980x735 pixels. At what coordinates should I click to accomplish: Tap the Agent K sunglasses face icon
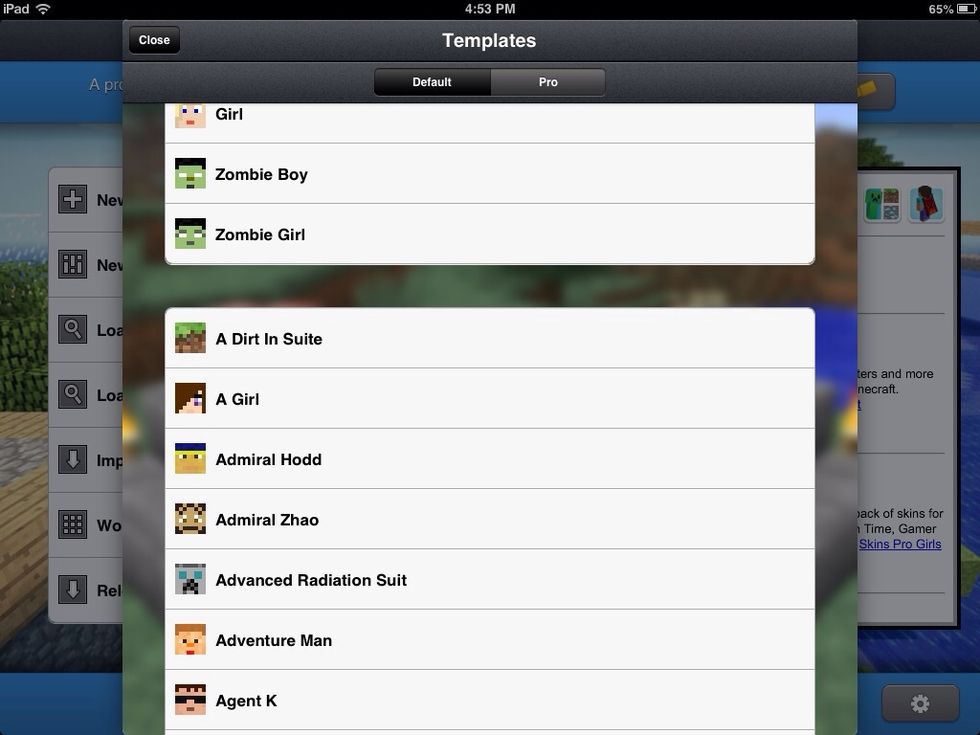tap(190, 700)
